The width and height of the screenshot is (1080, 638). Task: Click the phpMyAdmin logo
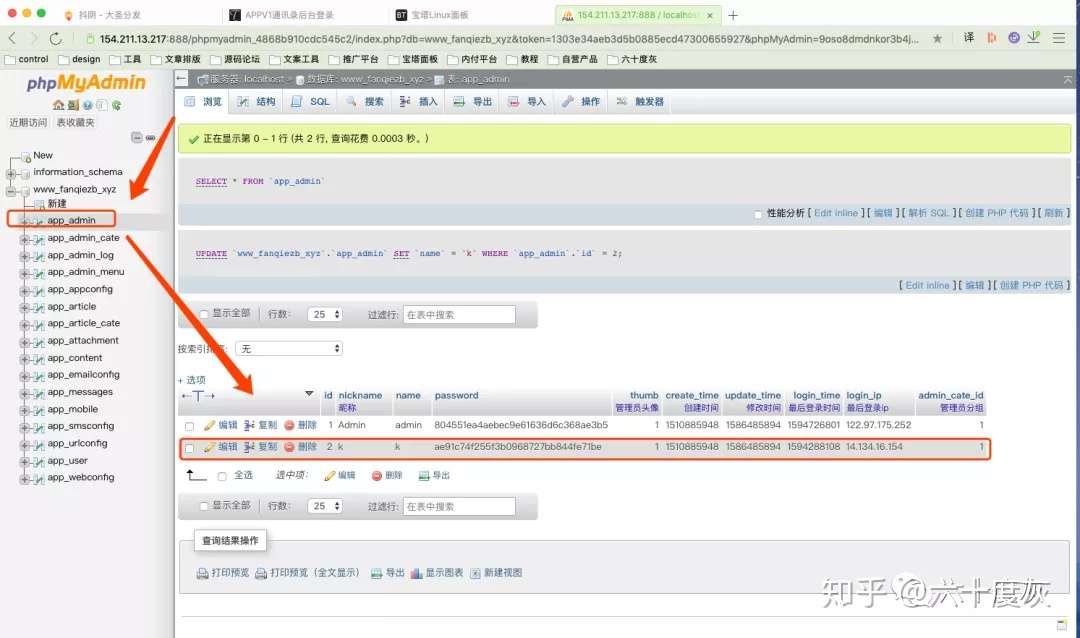pyautogui.click(x=86, y=83)
